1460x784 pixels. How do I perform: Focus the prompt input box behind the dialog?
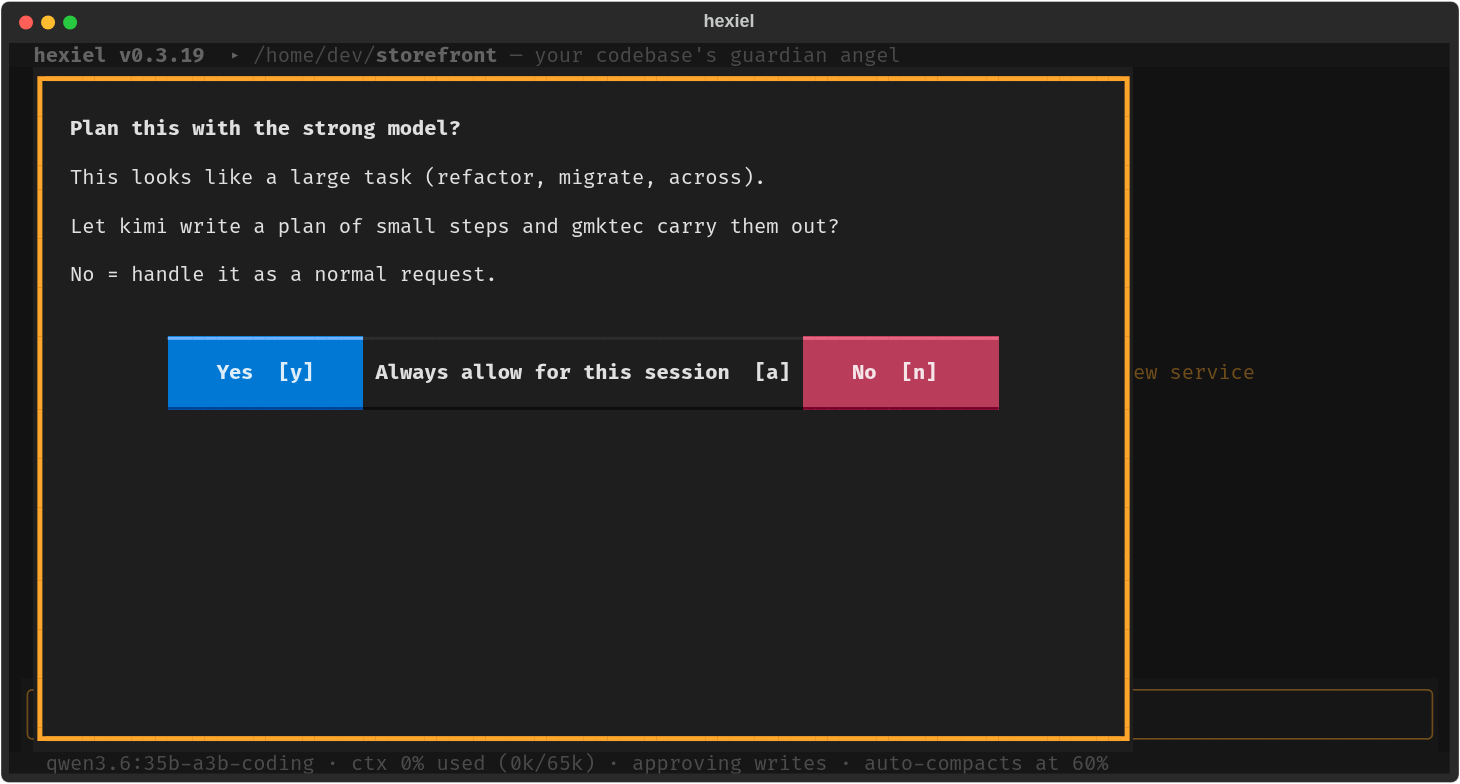coord(1281,714)
